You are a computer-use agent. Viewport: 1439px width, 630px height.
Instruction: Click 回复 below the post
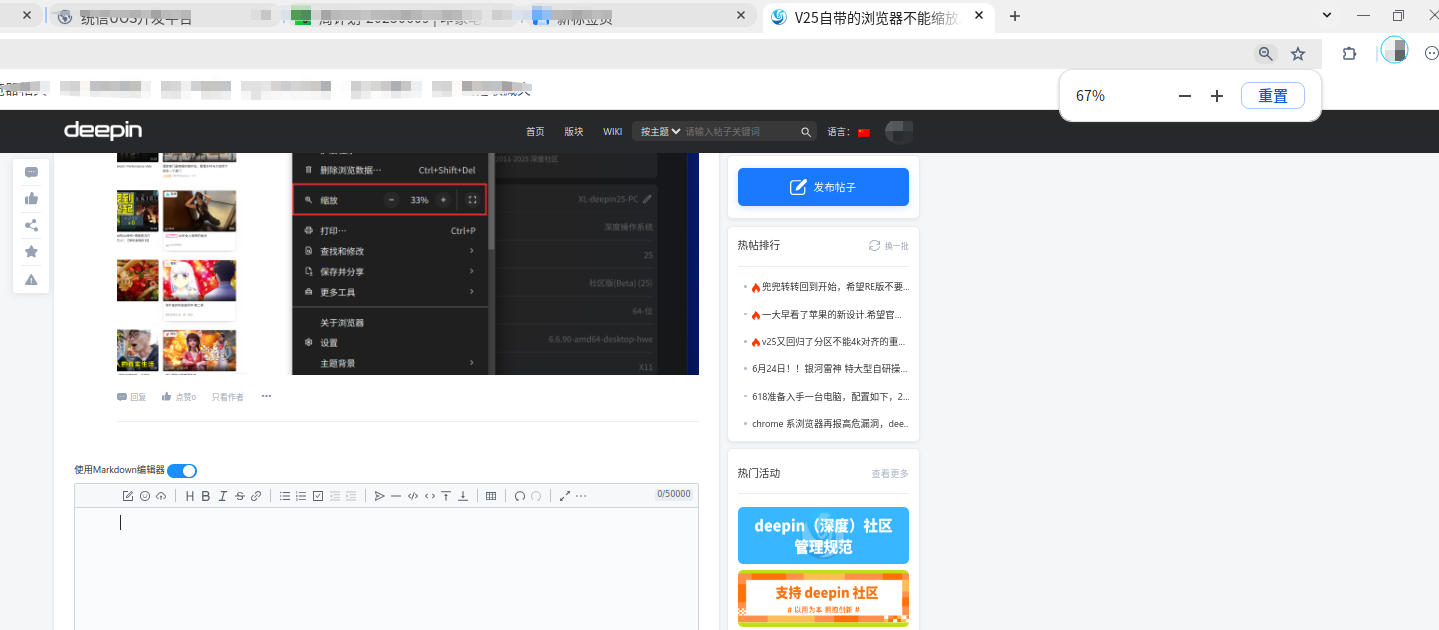[131, 397]
